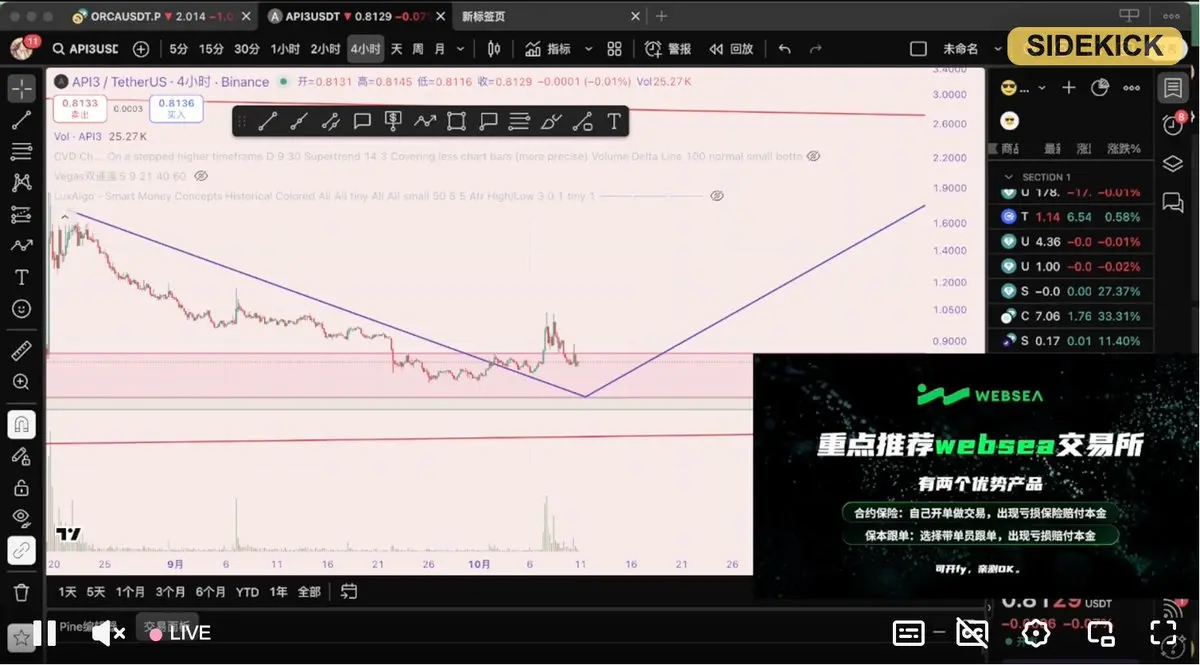
Task: Toggle visibility of the Vegas双通道 indicator
Action: click(201, 176)
